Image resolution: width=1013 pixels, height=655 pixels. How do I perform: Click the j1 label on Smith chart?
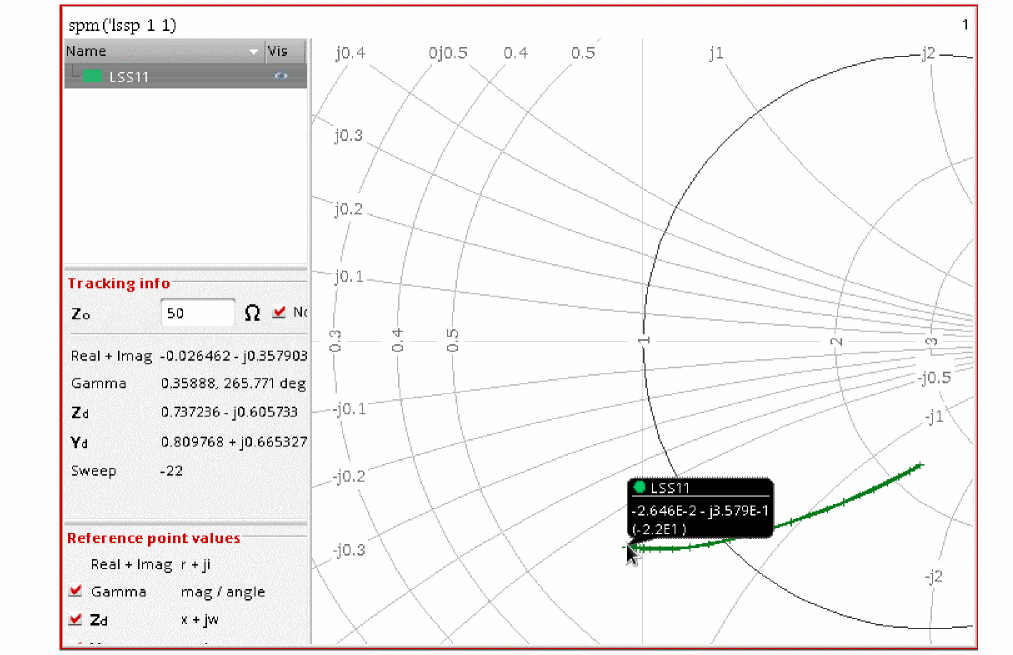(716, 53)
